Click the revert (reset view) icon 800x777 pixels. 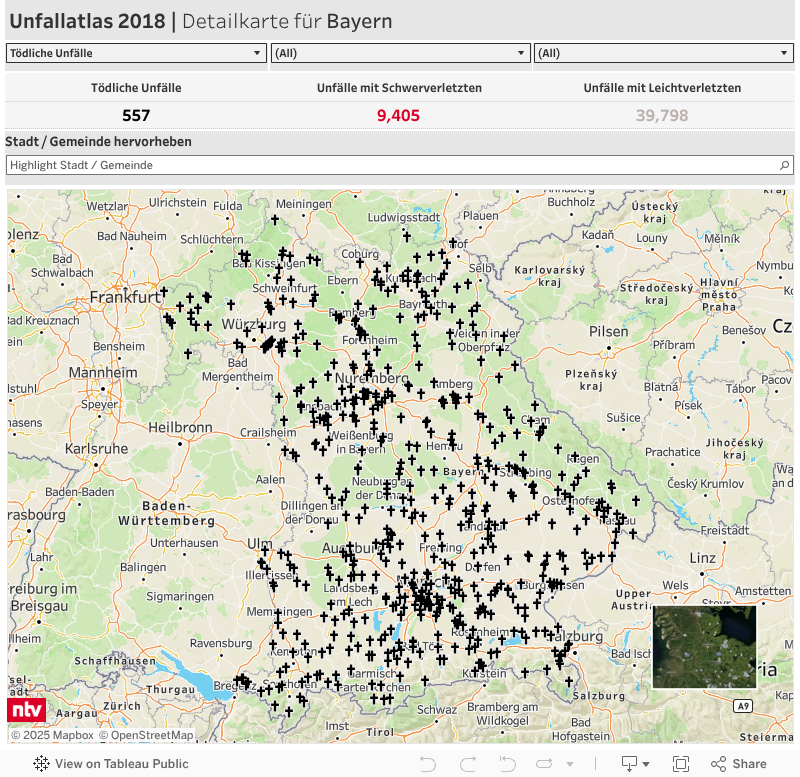[506, 764]
